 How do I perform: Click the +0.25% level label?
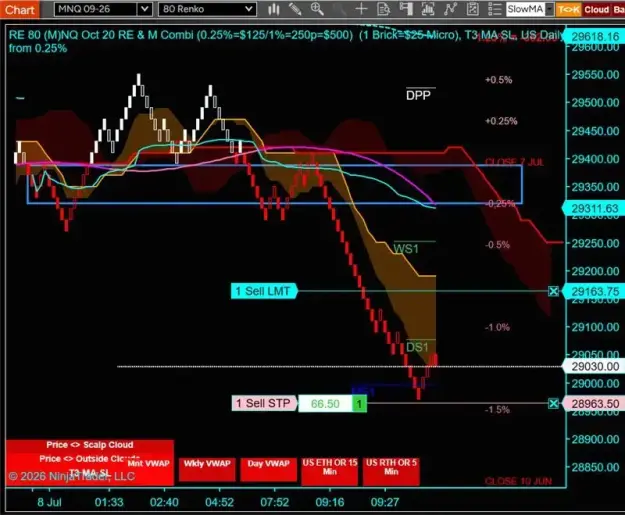(501, 121)
